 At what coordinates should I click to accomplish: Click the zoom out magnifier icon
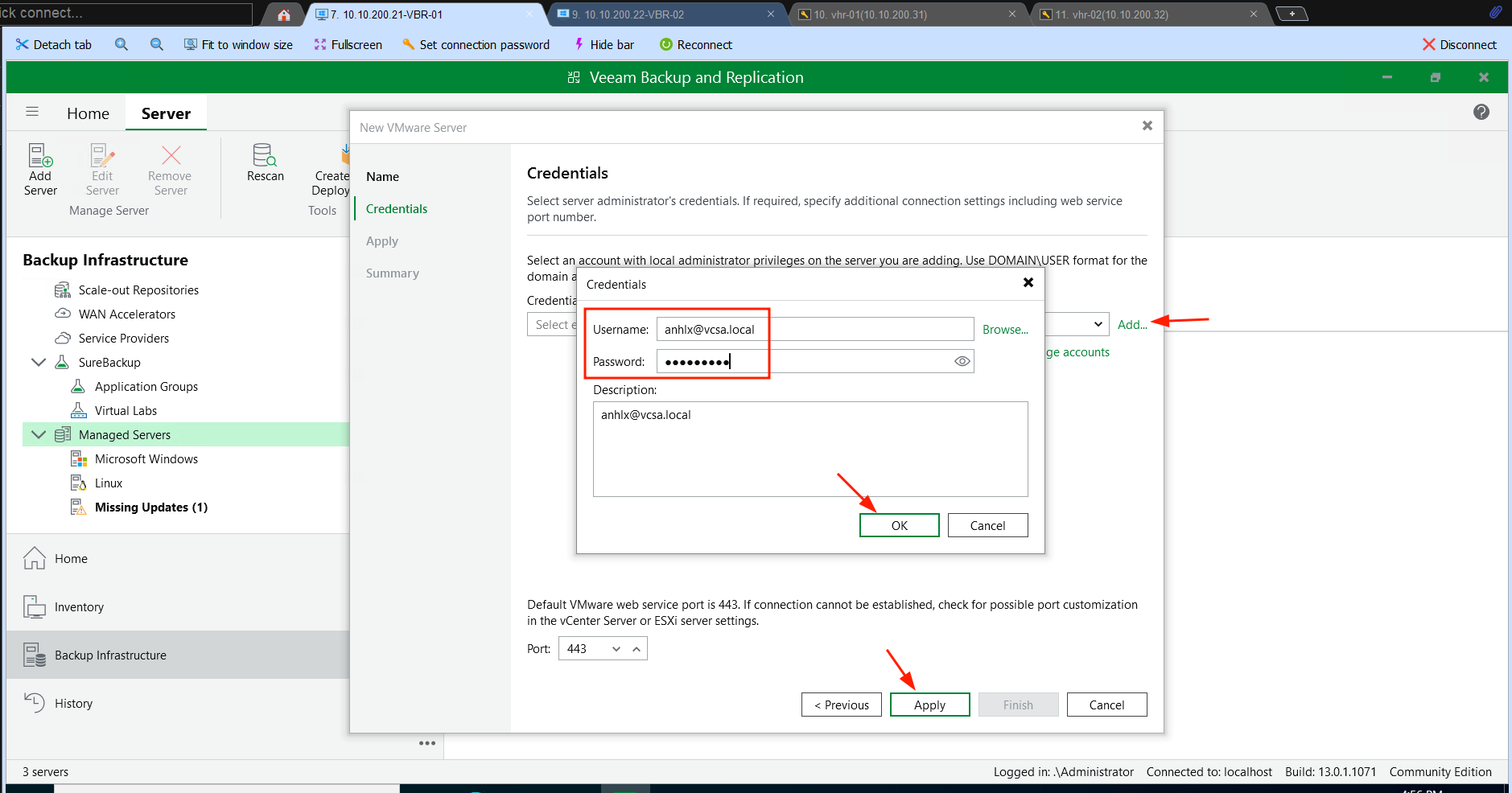coord(157,45)
